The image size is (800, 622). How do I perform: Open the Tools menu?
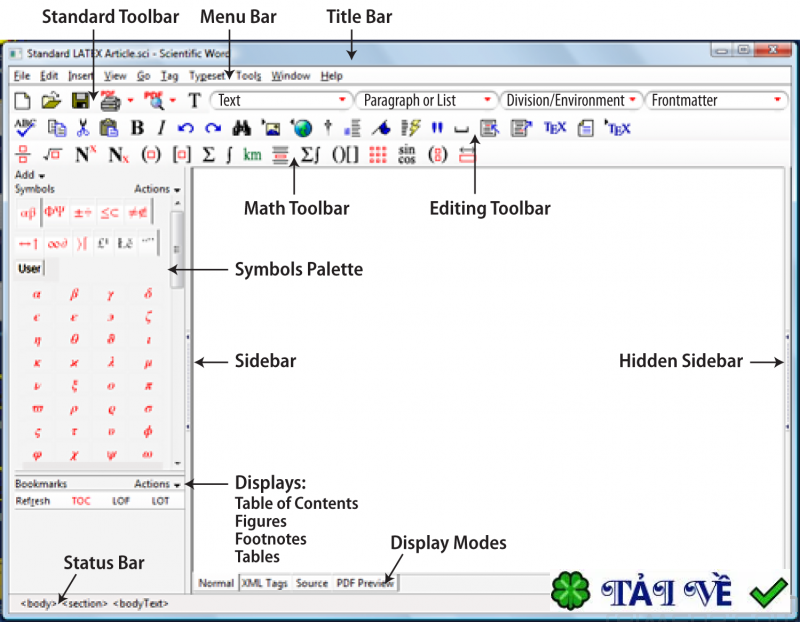248,76
